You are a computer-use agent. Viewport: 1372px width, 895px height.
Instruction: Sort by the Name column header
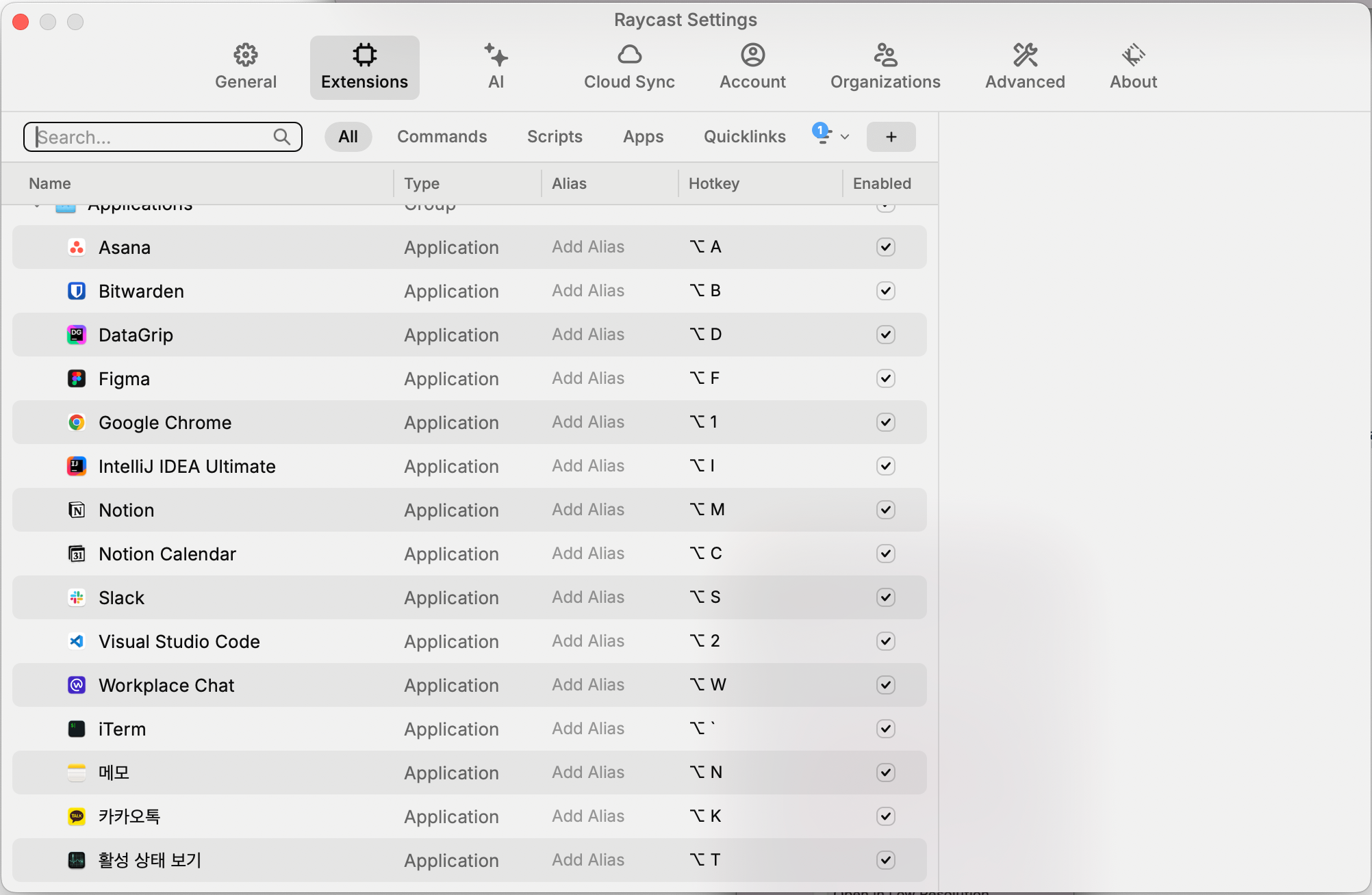pos(50,183)
